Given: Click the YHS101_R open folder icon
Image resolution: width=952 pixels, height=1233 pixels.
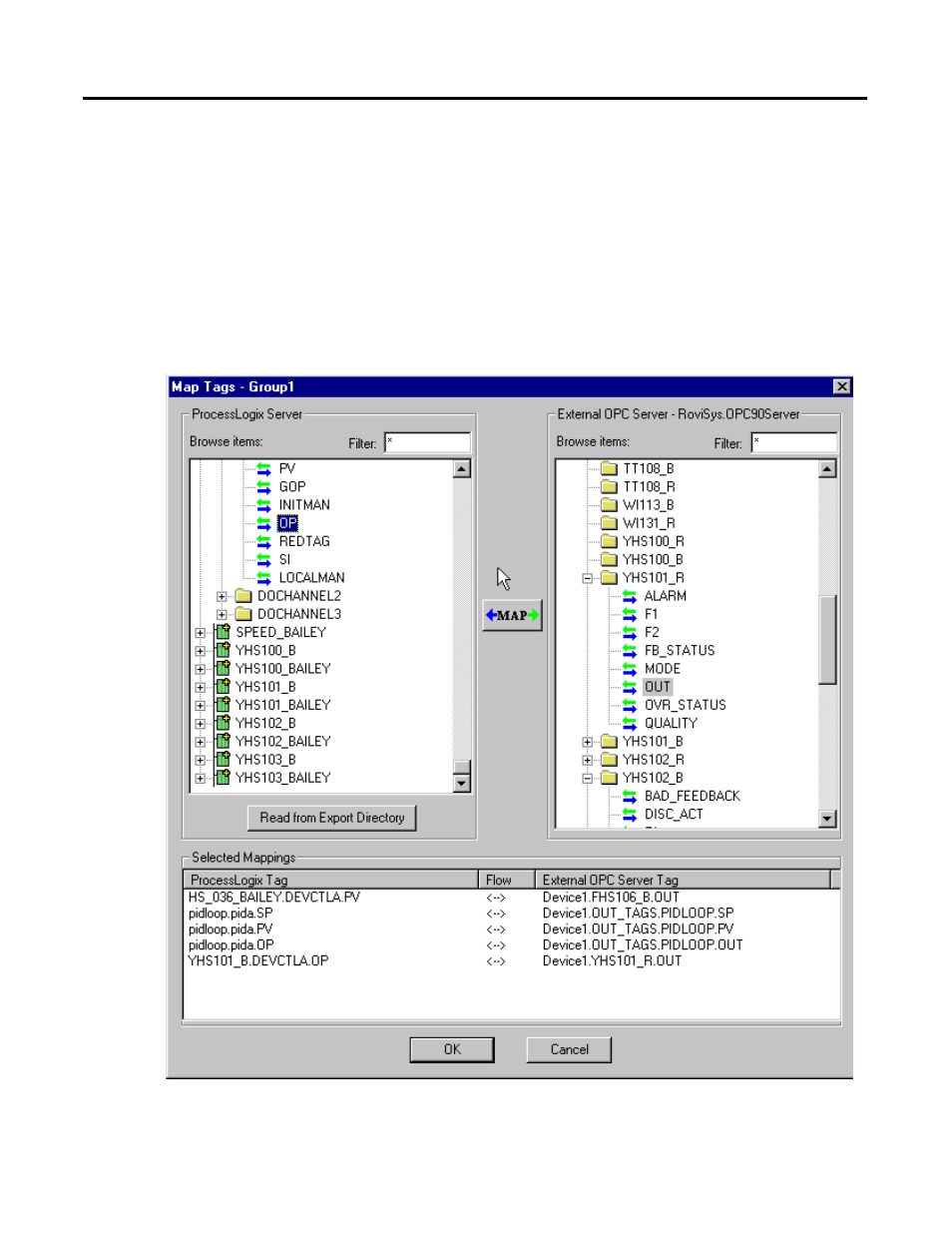Looking at the screenshot, I should (x=609, y=578).
